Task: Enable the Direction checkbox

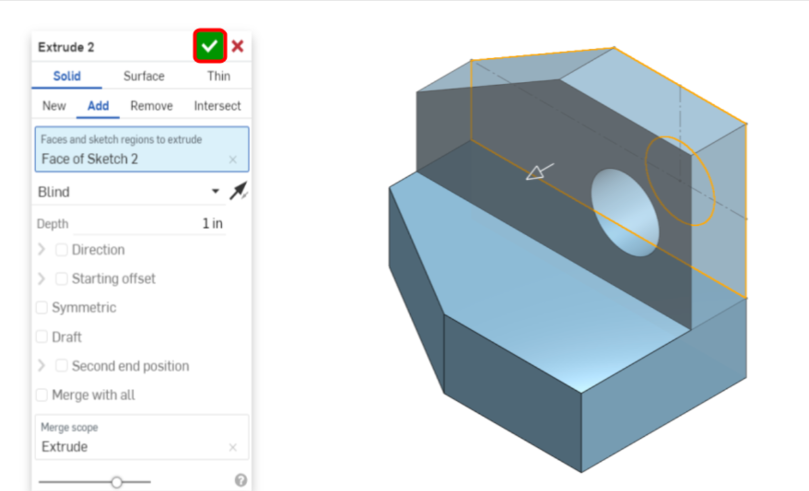Action: 61,250
